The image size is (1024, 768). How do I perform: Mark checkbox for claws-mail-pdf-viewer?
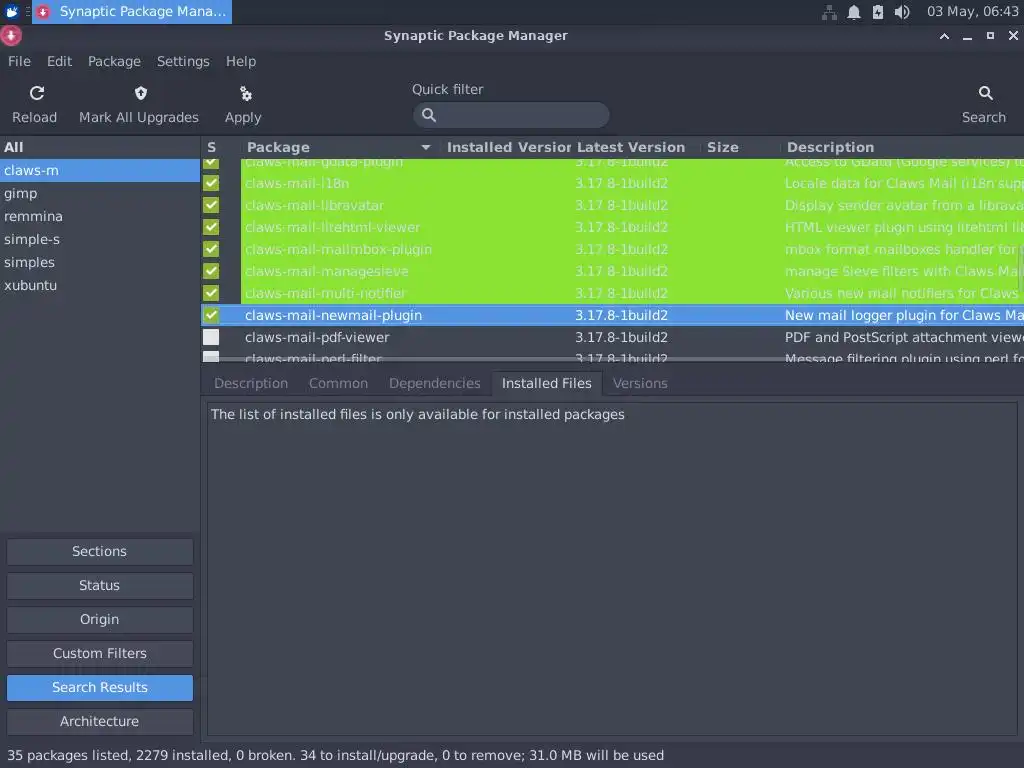point(211,337)
